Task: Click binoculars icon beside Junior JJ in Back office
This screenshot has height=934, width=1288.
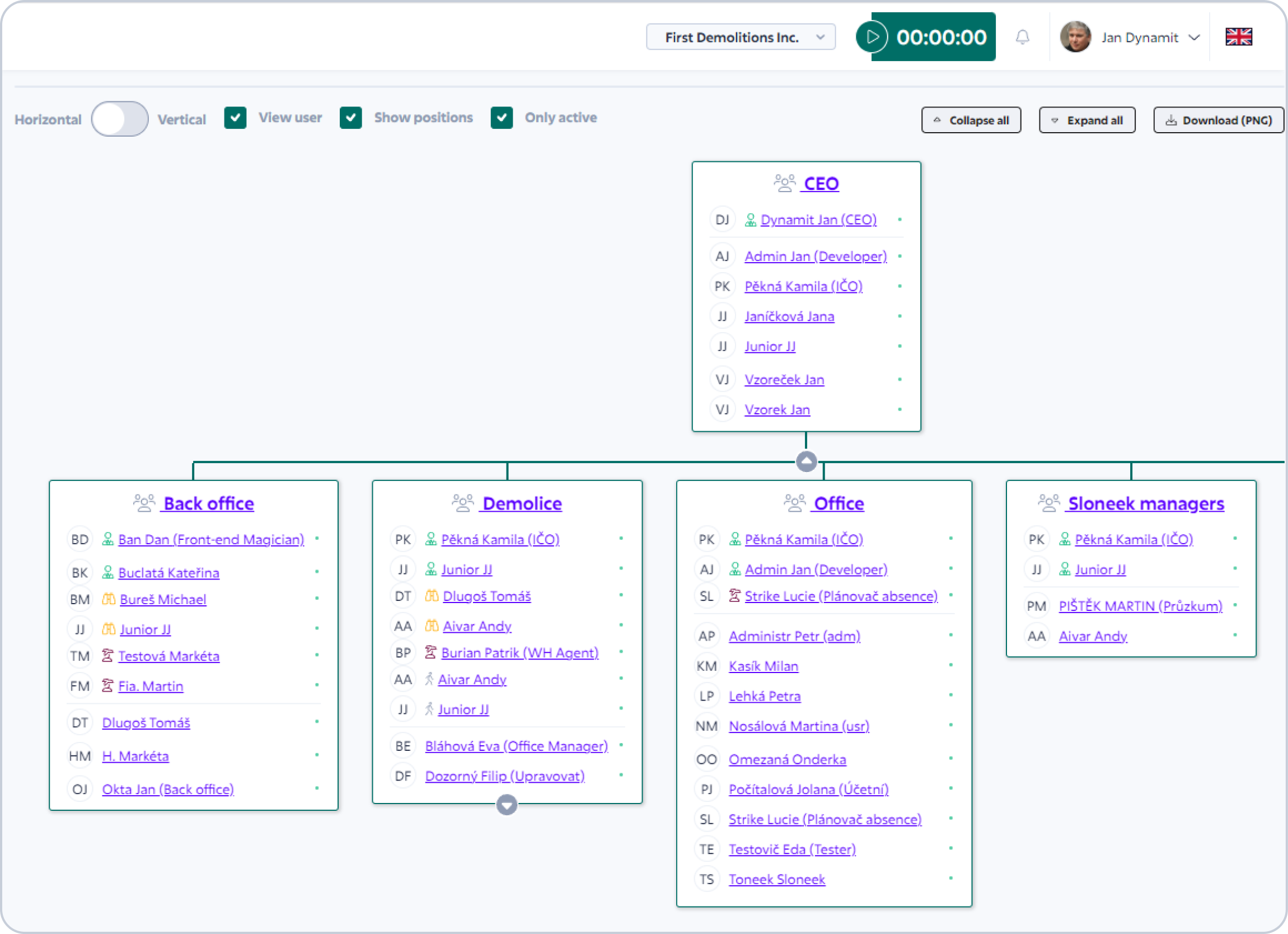Action: 109,629
